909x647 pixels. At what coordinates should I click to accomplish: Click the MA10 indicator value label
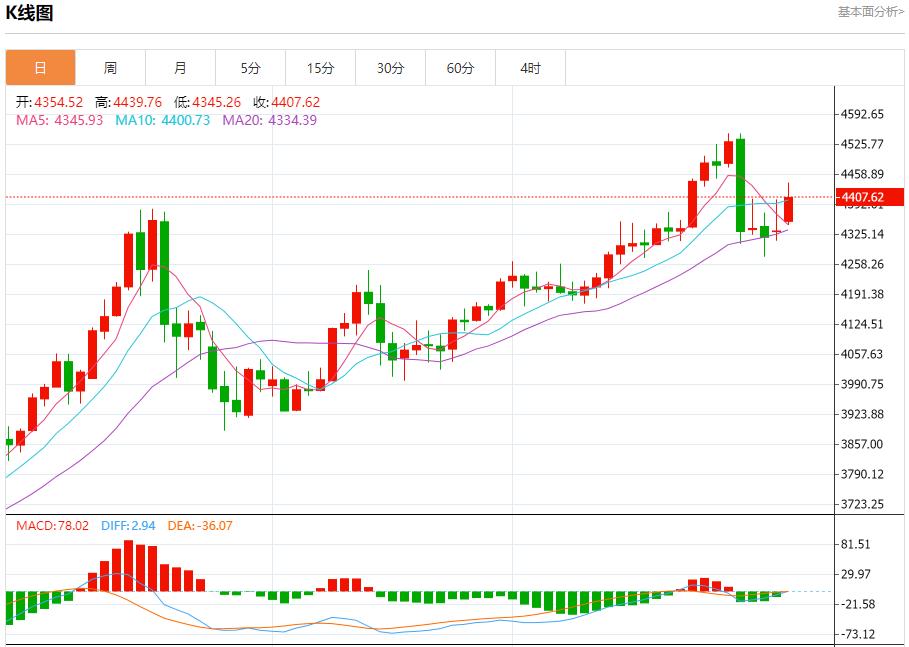coord(162,120)
